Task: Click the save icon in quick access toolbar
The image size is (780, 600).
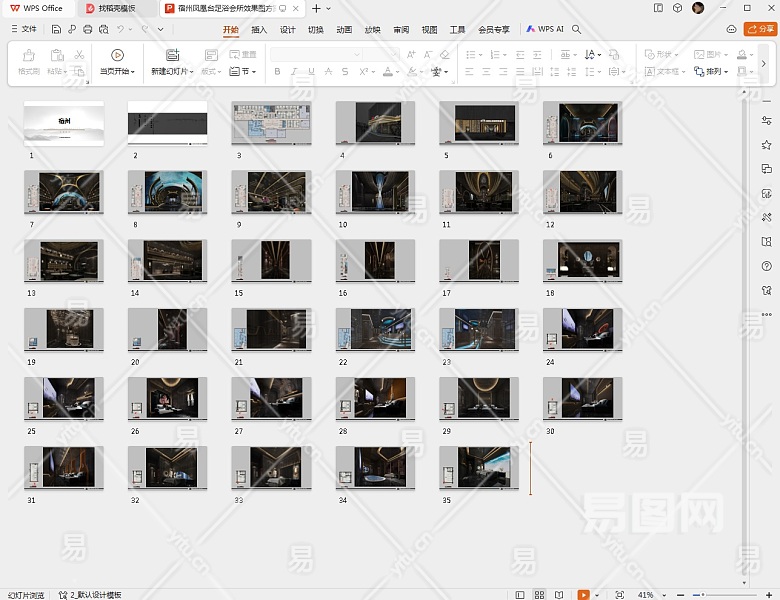Action: click(x=56, y=30)
